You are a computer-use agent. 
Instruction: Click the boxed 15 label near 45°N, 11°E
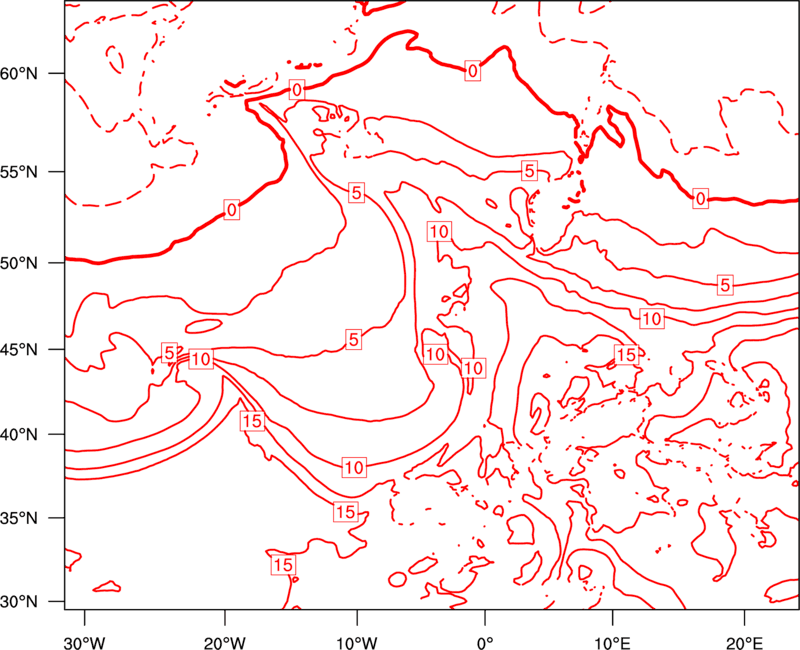(x=627, y=354)
